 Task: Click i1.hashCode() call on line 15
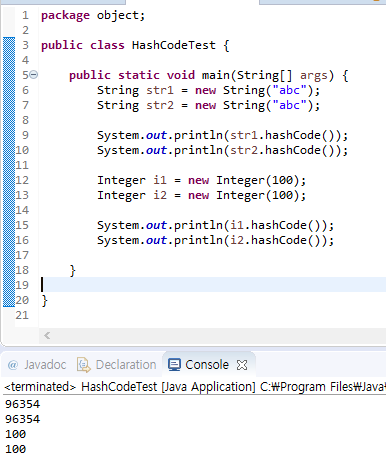[278, 225]
